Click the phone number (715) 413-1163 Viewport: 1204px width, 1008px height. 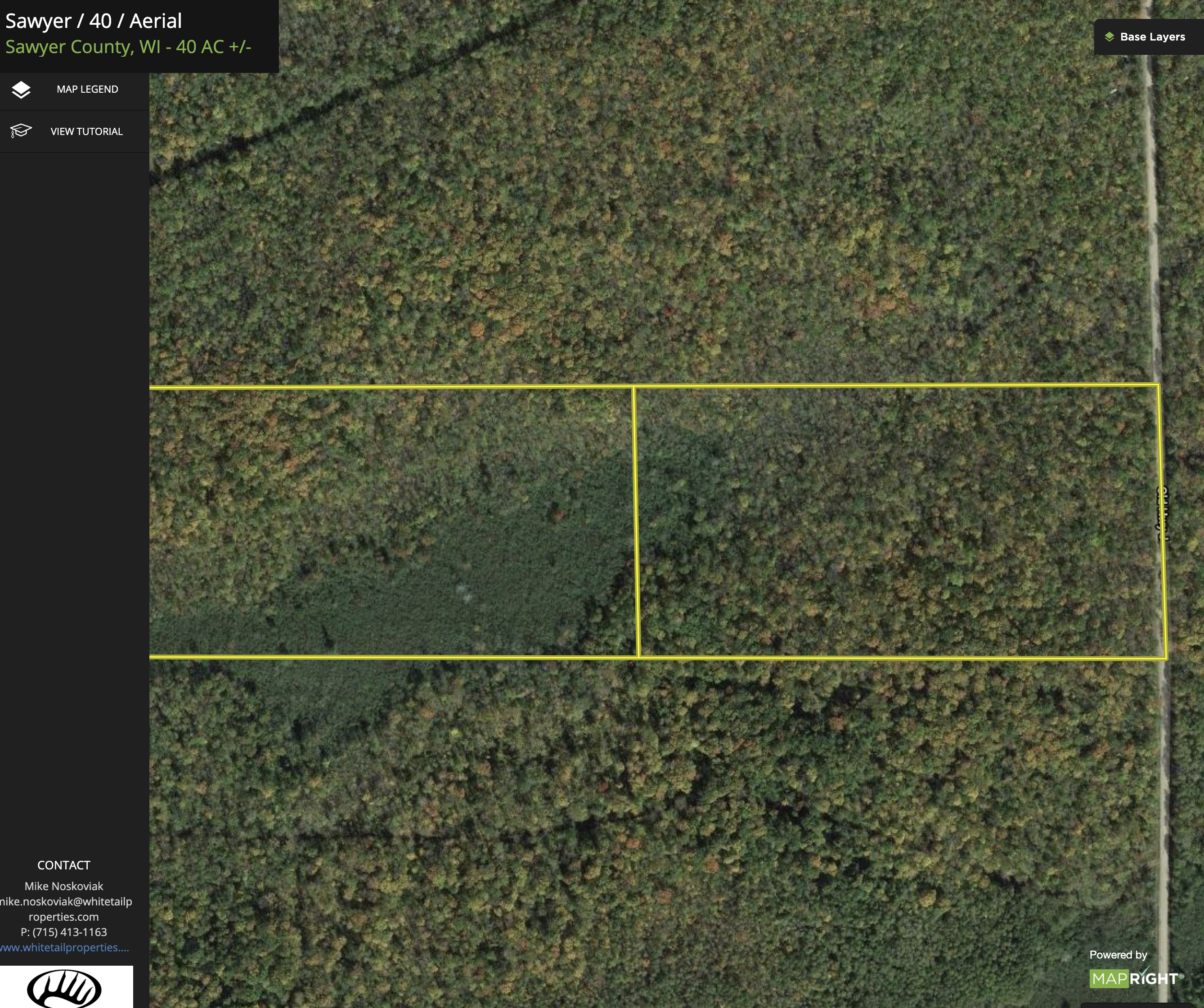pyautogui.click(x=64, y=932)
